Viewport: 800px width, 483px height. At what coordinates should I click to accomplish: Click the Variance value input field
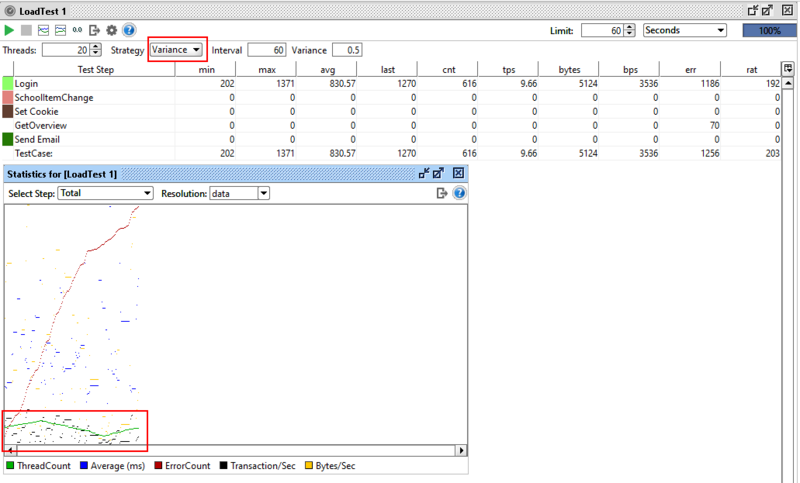(x=347, y=50)
